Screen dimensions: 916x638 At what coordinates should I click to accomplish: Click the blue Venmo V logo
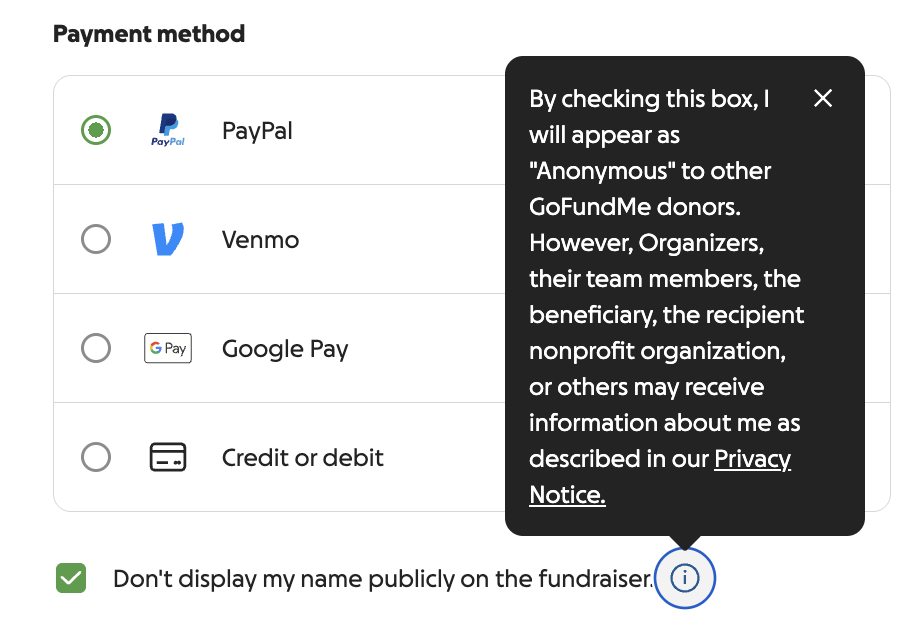pyautogui.click(x=168, y=239)
